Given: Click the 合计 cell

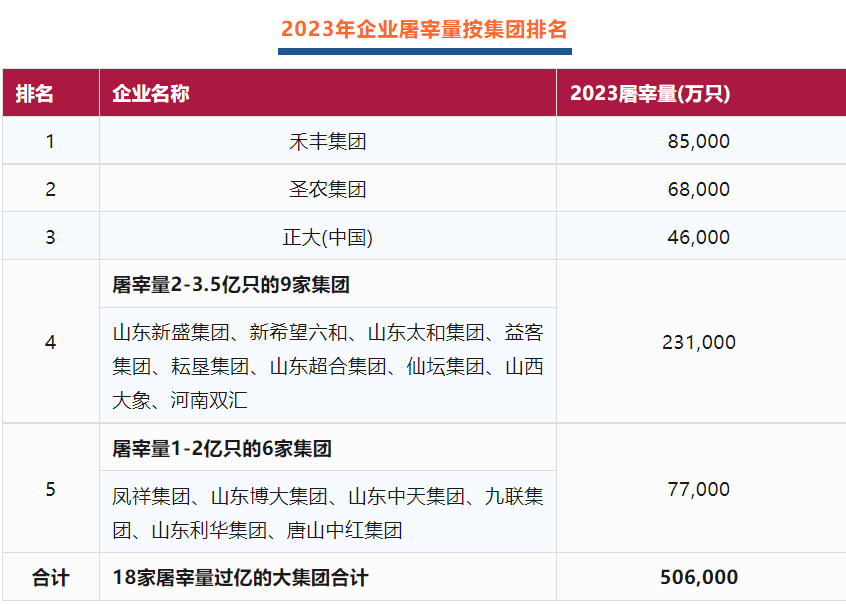Looking at the screenshot, I should 51,577.
